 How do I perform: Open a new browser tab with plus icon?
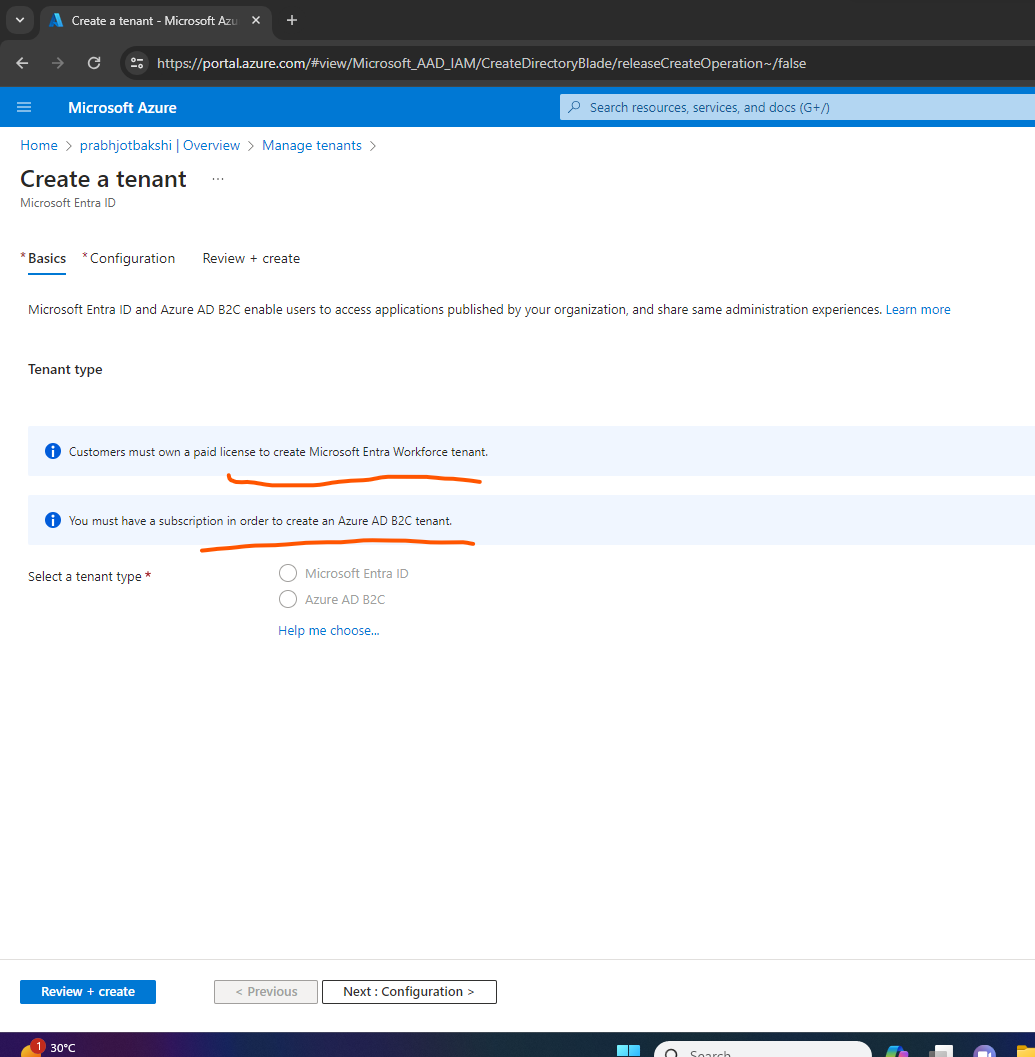291,20
